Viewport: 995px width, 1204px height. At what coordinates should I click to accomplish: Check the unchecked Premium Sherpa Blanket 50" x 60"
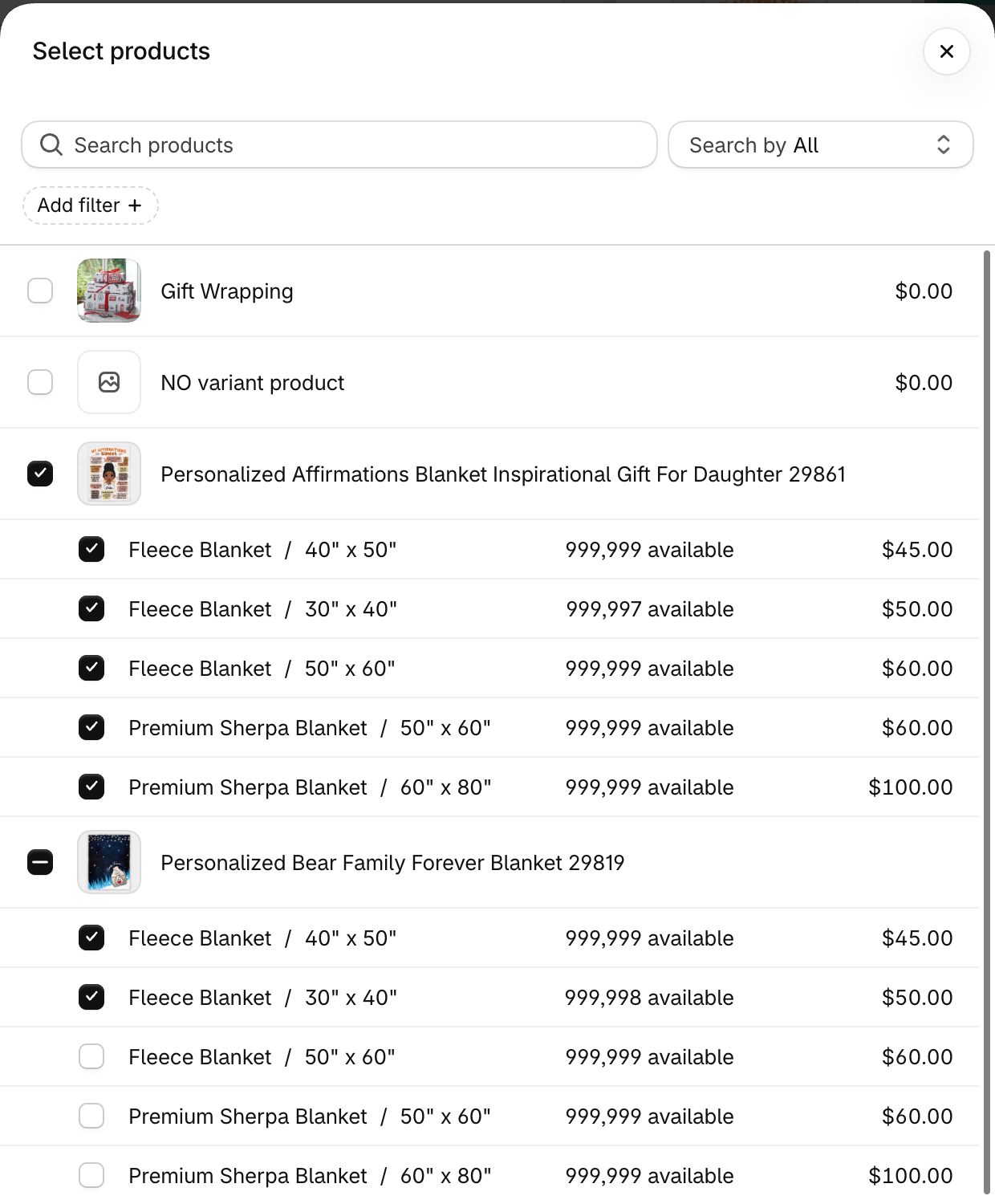point(91,1116)
